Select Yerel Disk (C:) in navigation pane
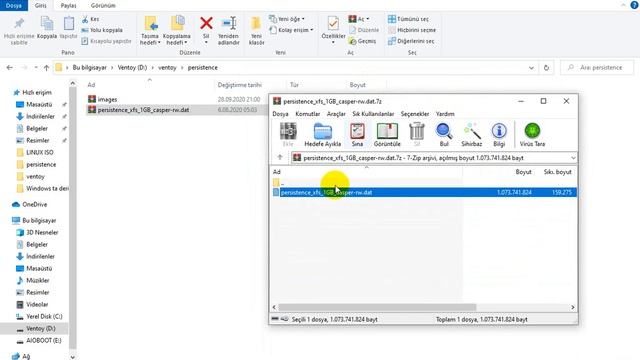This screenshot has height=360, width=640. [x=44, y=316]
